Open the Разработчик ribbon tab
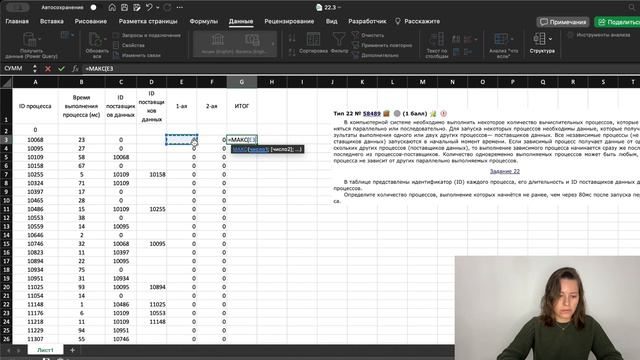640x360 pixels. point(367,21)
